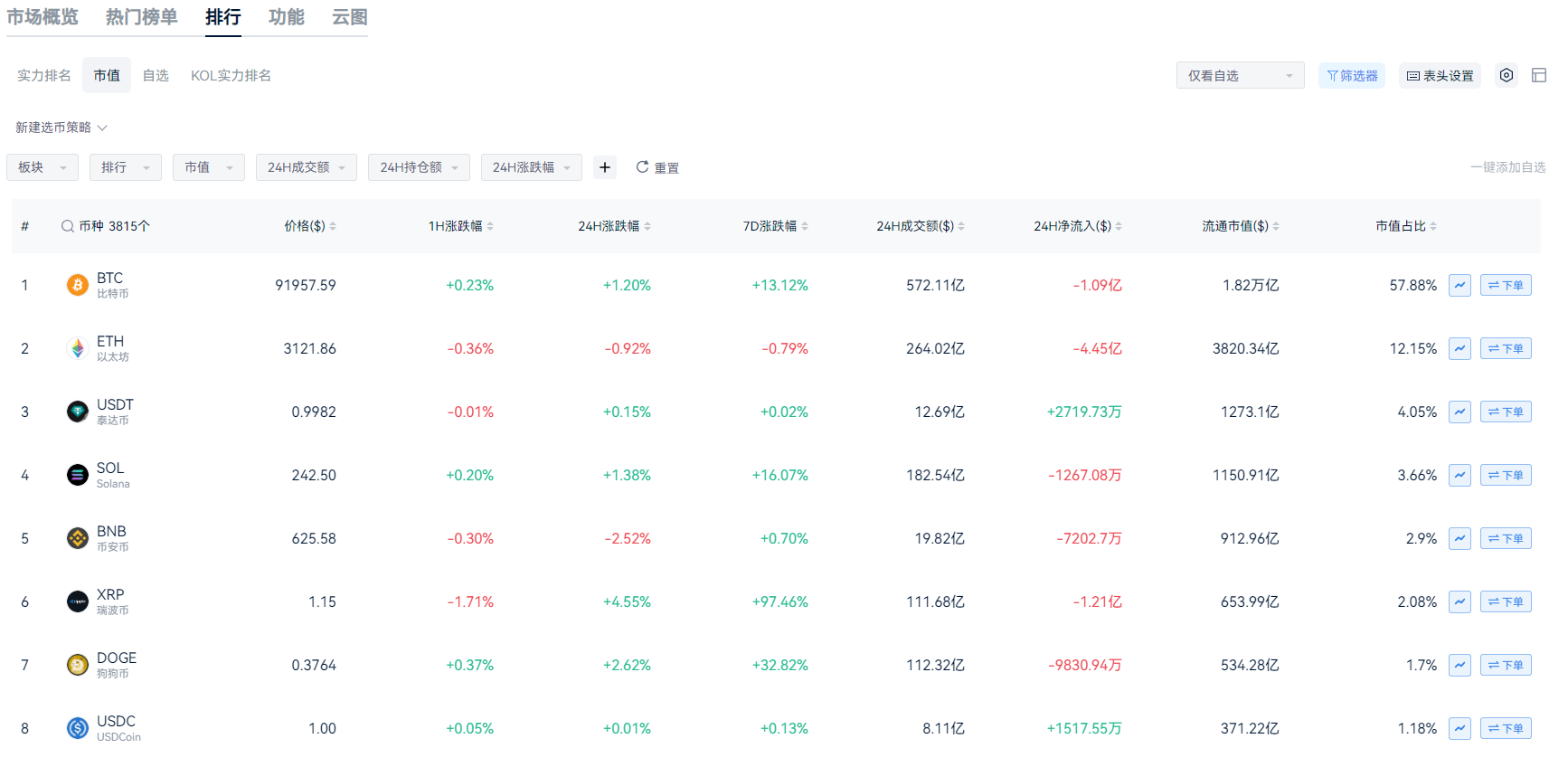Image resolution: width=1568 pixels, height=767 pixels.
Task: Toggle the layout panel icon
Action: coord(1539,75)
